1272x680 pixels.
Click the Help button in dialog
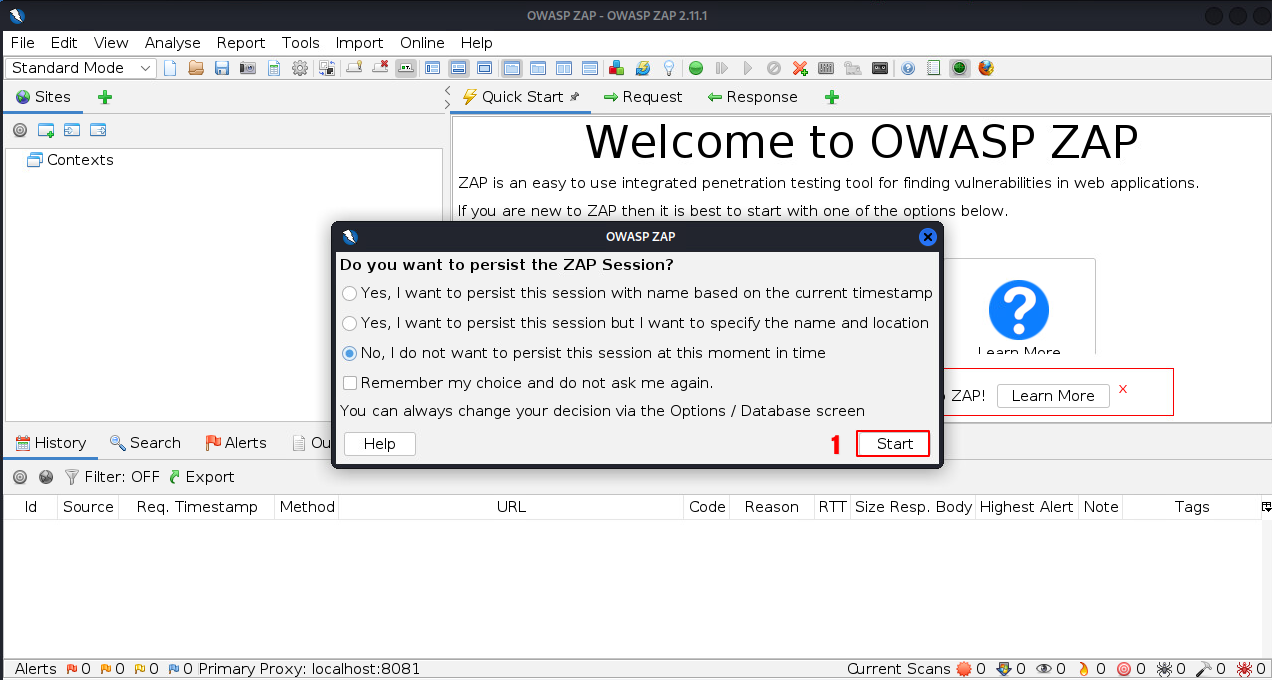pos(379,444)
